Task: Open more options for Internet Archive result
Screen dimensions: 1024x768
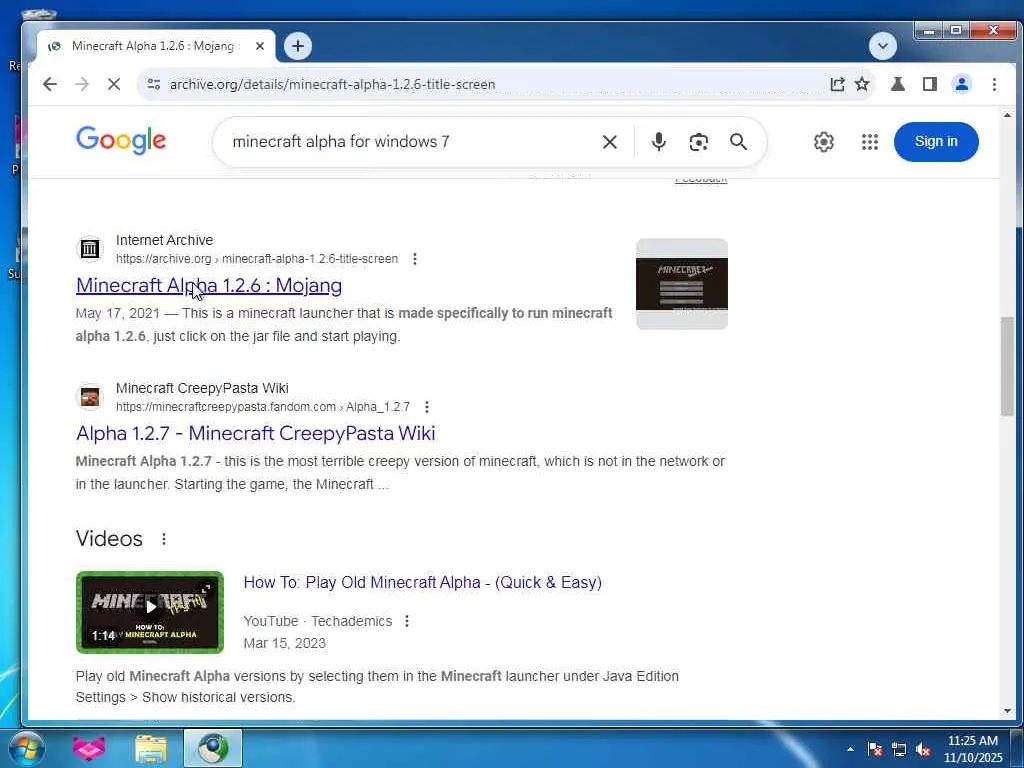Action: coord(415,259)
